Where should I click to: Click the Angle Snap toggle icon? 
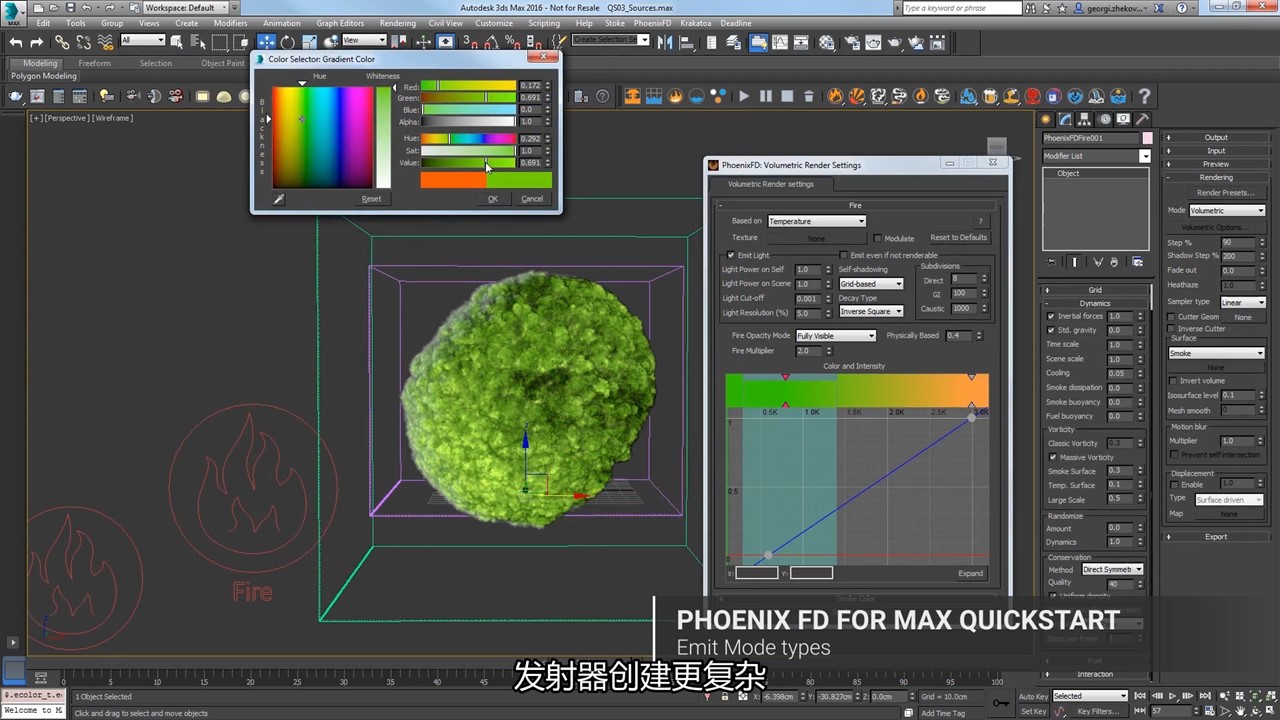tap(490, 42)
